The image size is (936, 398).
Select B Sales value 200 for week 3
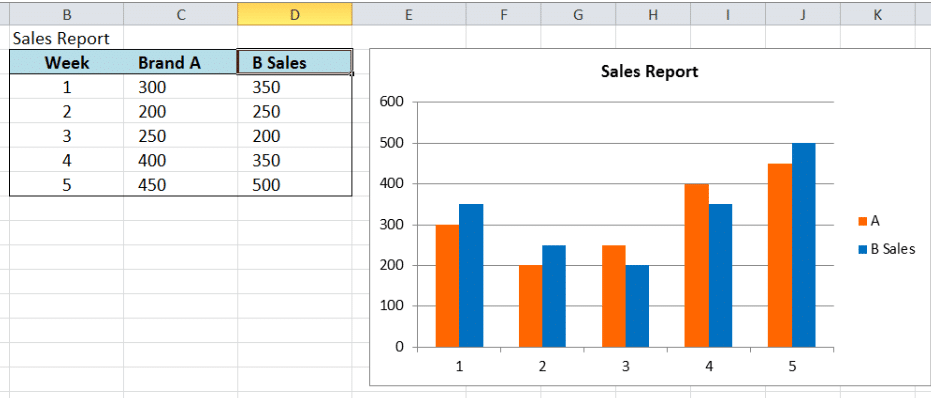click(295, 136)
